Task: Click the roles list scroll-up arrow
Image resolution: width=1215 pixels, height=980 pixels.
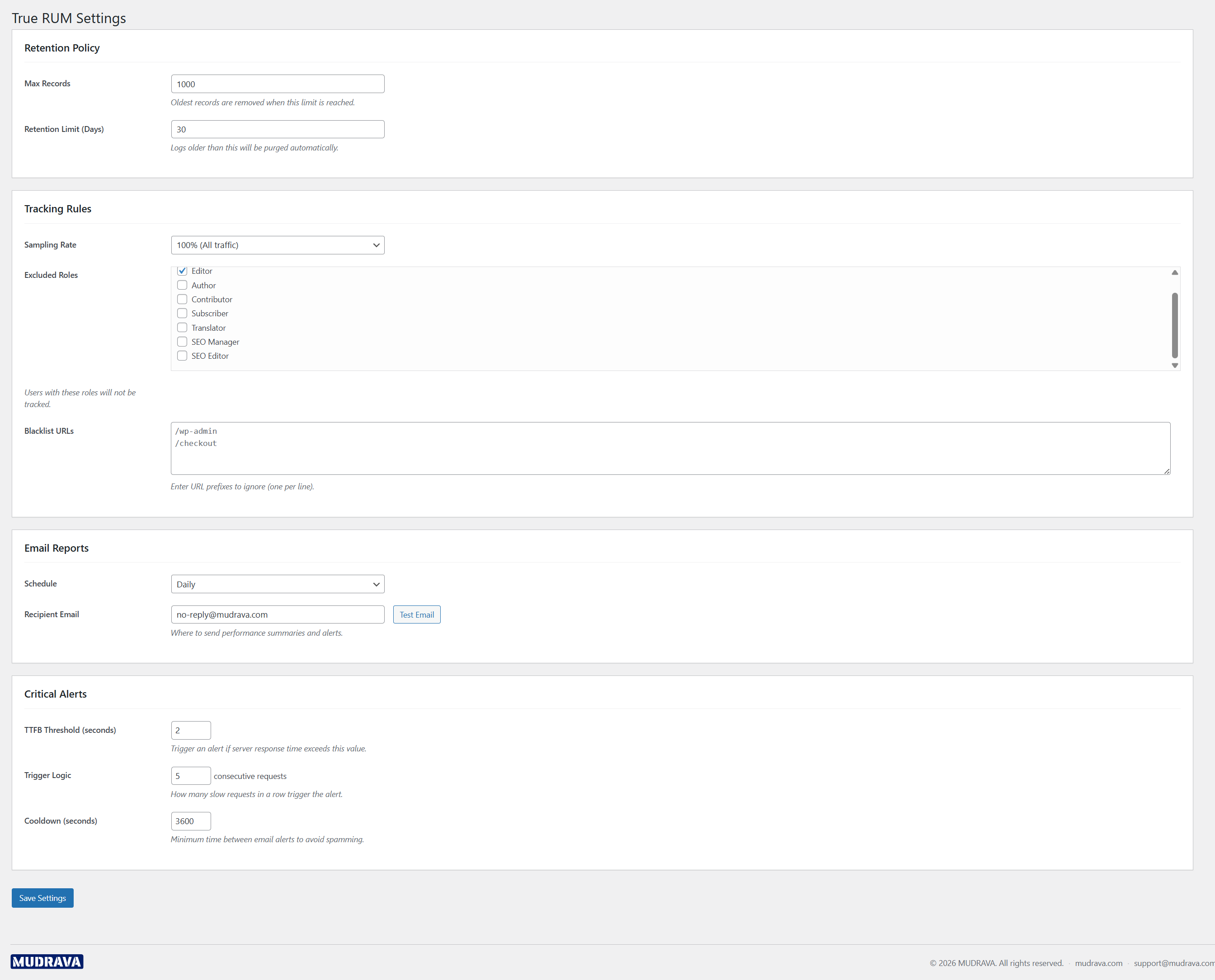Action: (1174, 272)
